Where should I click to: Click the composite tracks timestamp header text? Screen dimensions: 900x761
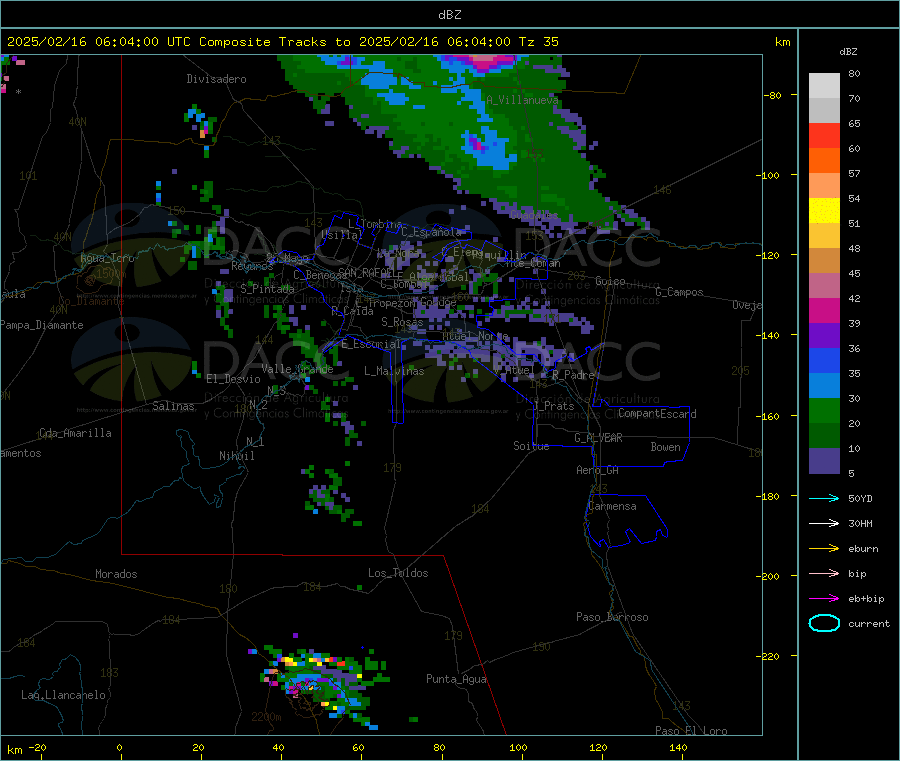click(282, 42)
